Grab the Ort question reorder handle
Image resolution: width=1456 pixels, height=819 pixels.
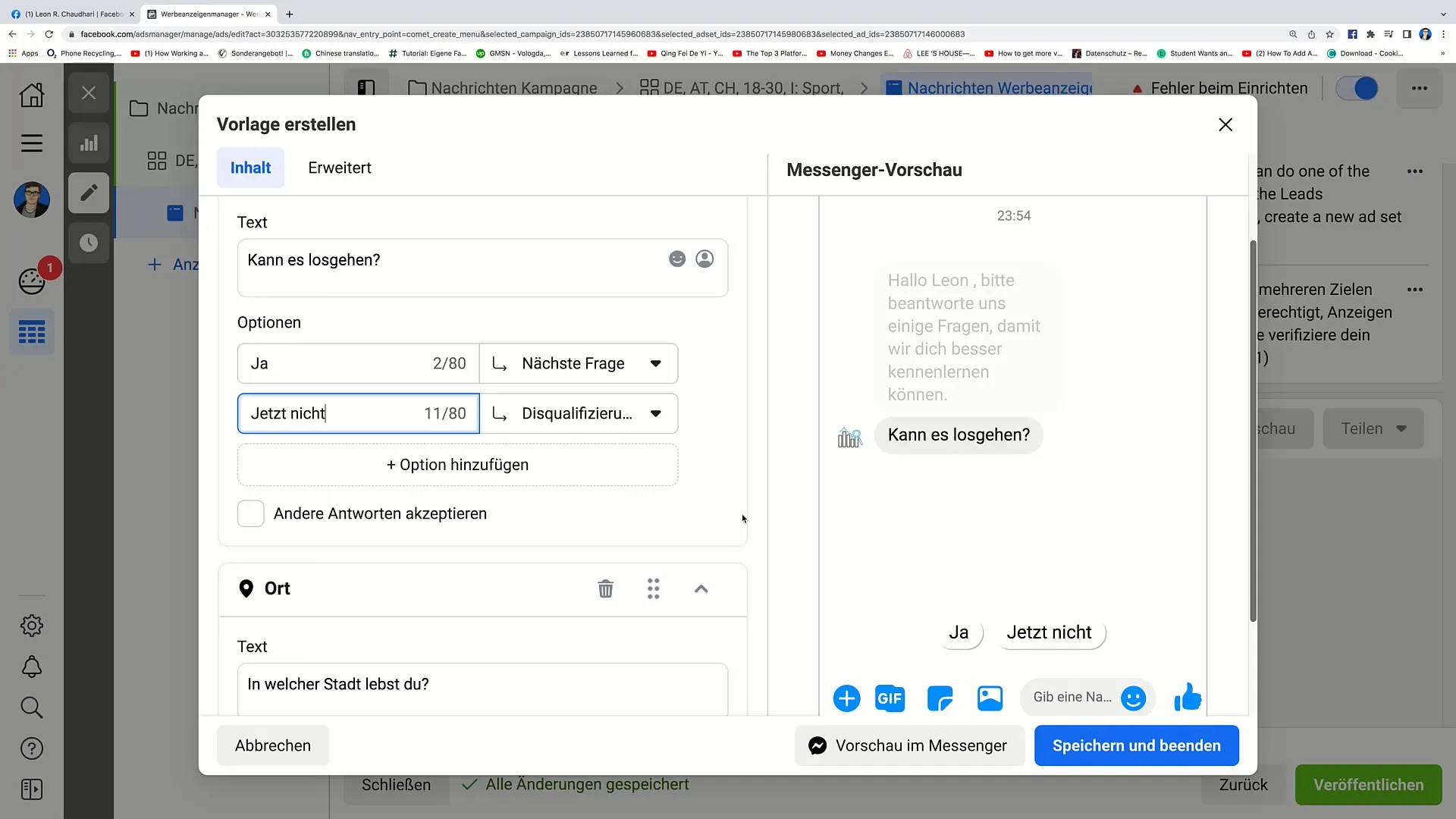coord(654,588)
